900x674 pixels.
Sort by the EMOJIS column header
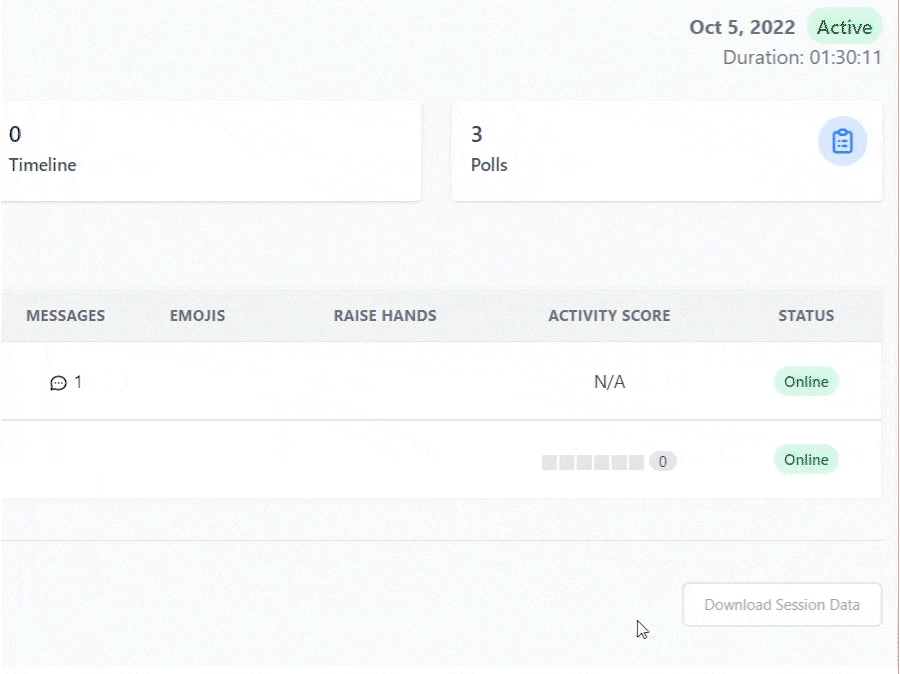(x=197, y=316)
